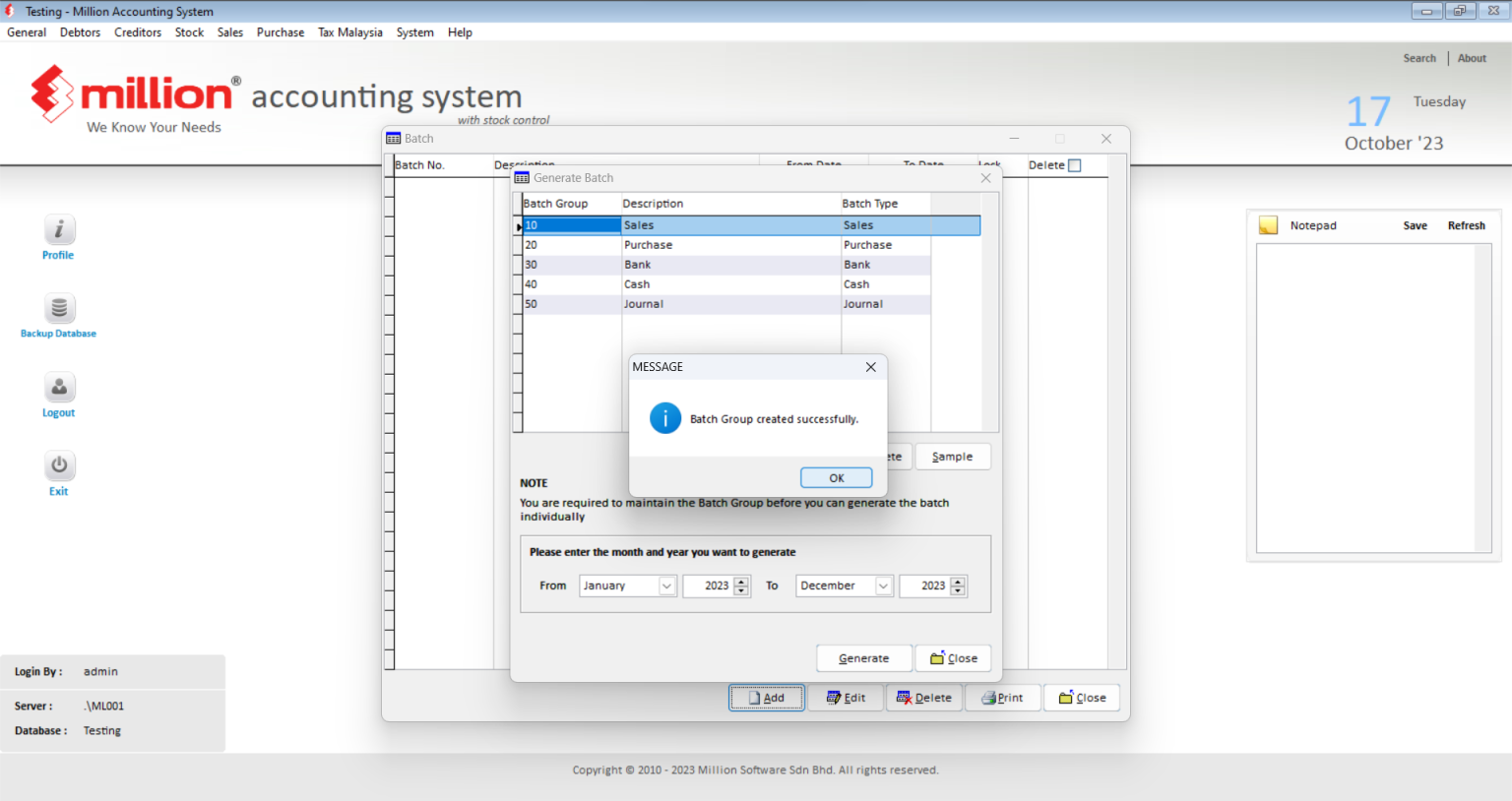Click the Search link near top right
This screenshot has width=1512, height=801.
point(1419,57)
